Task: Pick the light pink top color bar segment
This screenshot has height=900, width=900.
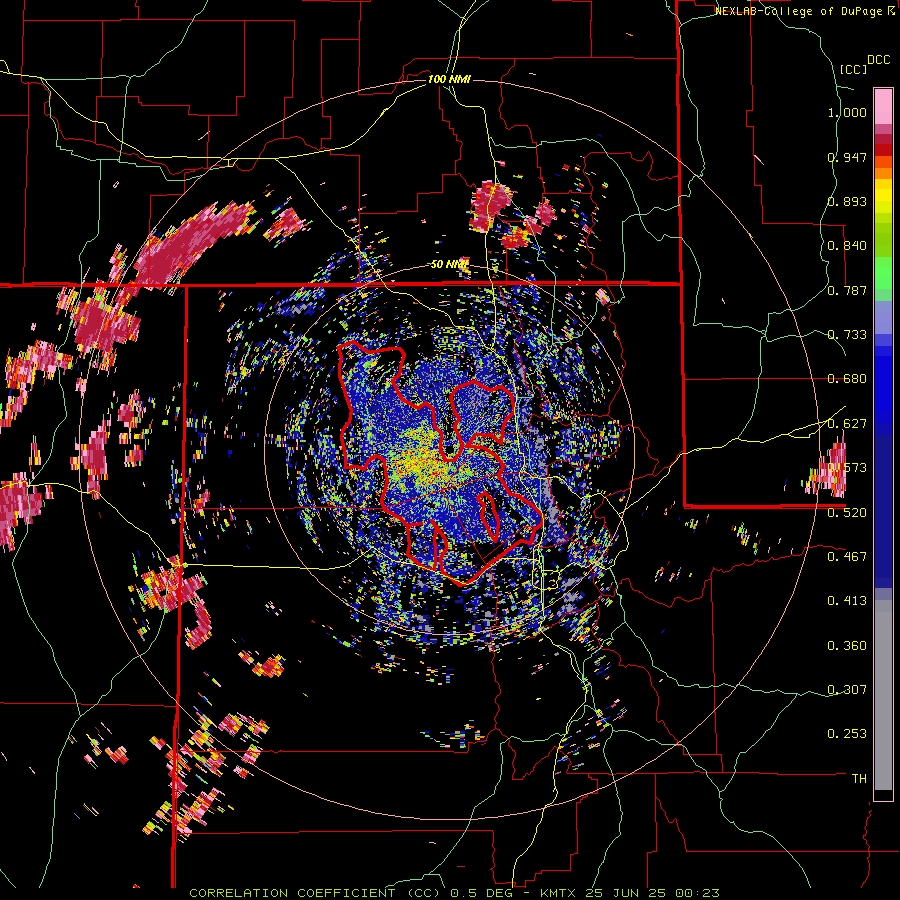Action: coord(883,106)
